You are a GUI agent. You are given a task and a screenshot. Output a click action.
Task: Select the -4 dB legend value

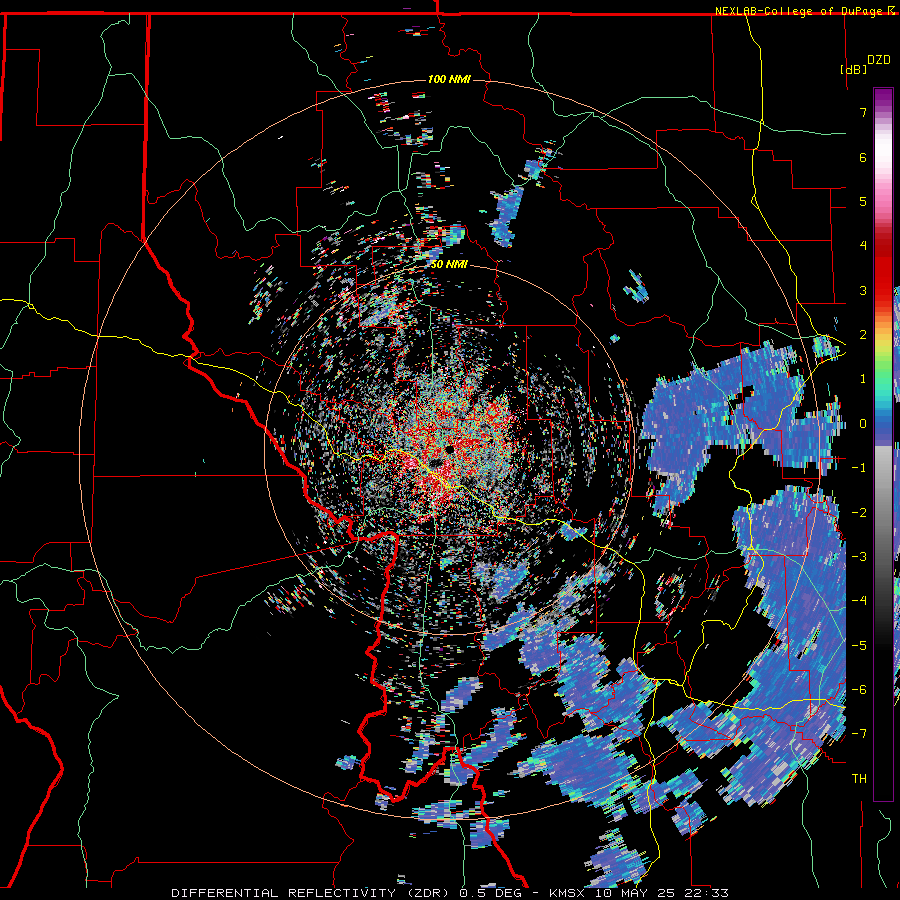(x=859, y=601)
